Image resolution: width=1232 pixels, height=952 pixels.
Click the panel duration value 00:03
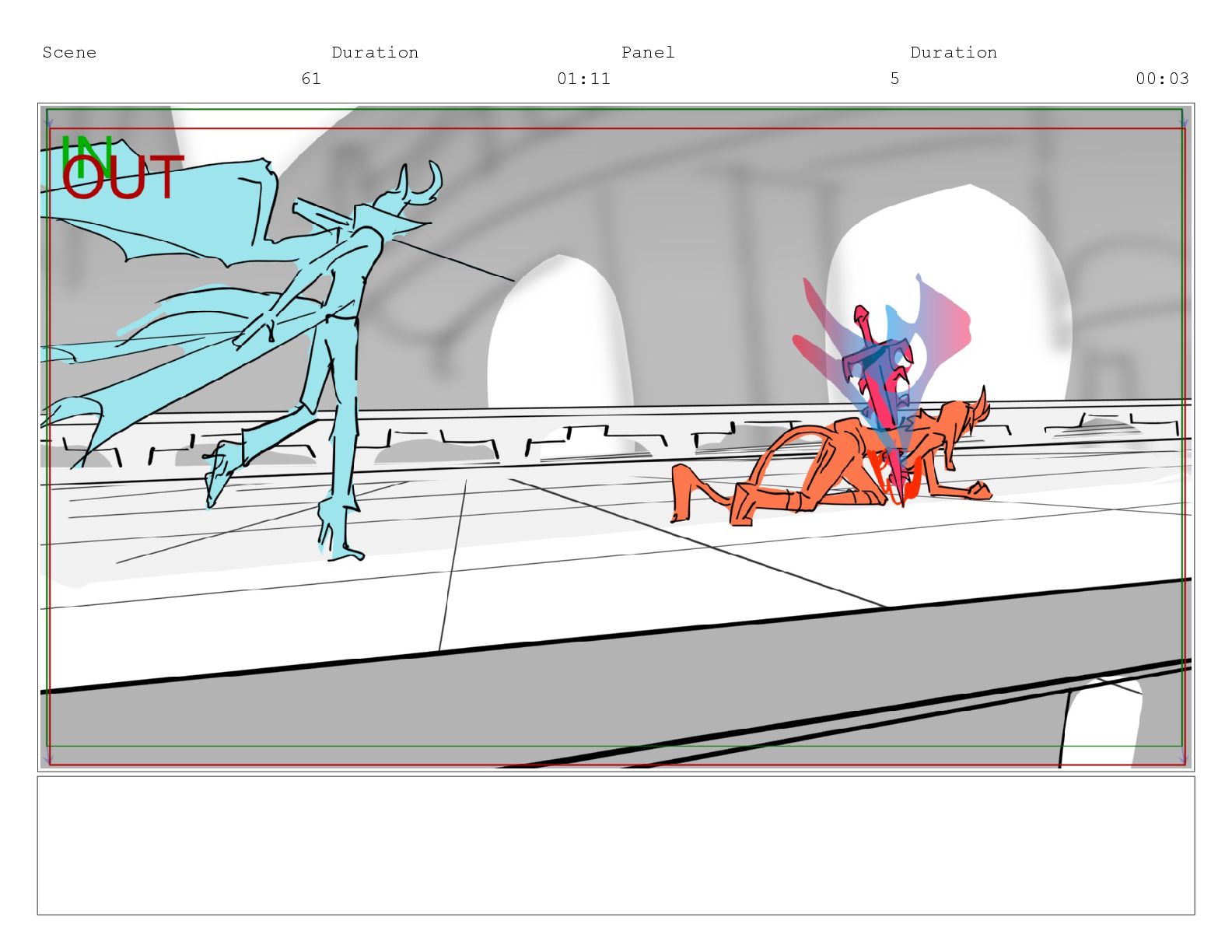pos(1161,79)
